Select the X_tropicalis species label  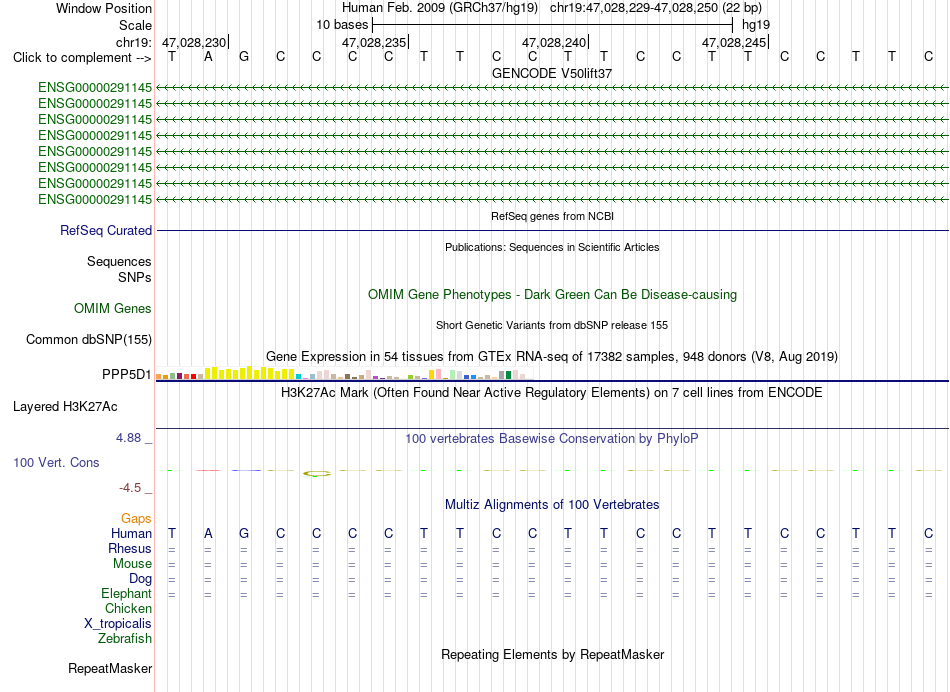118,624
